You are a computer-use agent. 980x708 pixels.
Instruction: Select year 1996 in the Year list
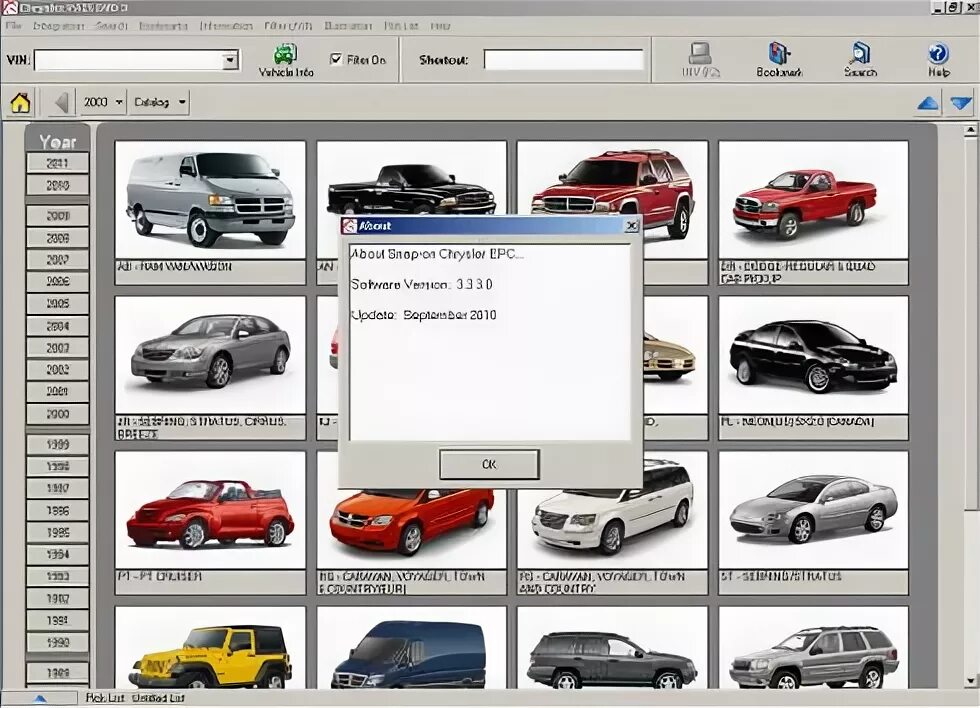click(58, 511)
